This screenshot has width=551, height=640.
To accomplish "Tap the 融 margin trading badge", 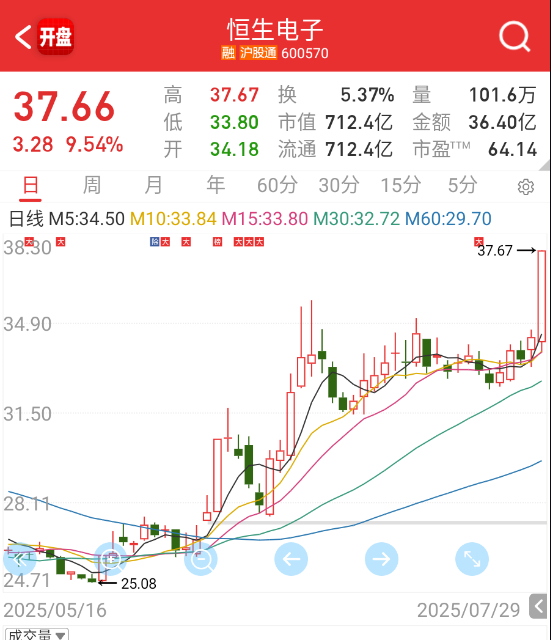I will click(x=228, y=53).
